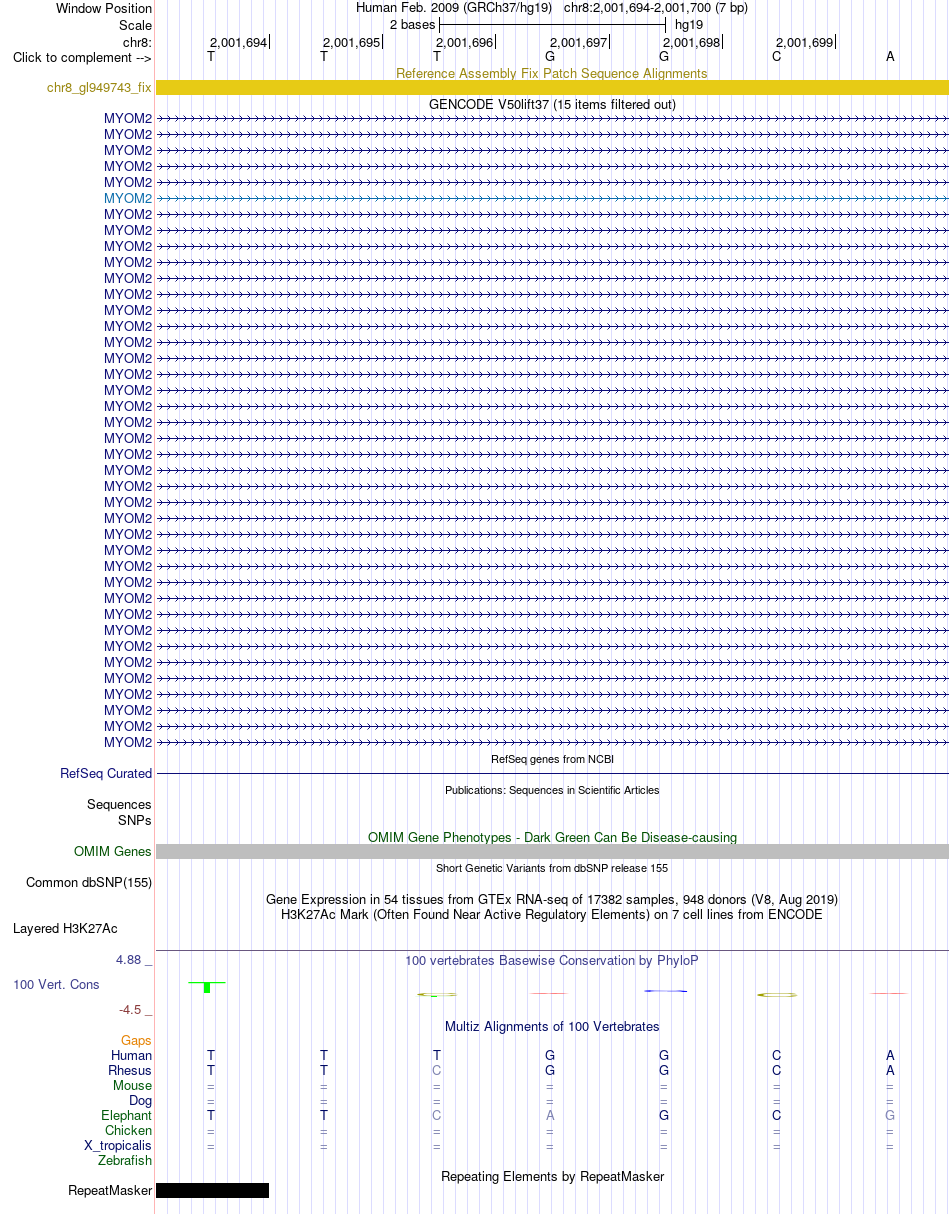The height and width of the screenshot is (1214, 950).
Task: Open 'Short Genetic Variants from dbSNP release 155'
Action: 552,868
